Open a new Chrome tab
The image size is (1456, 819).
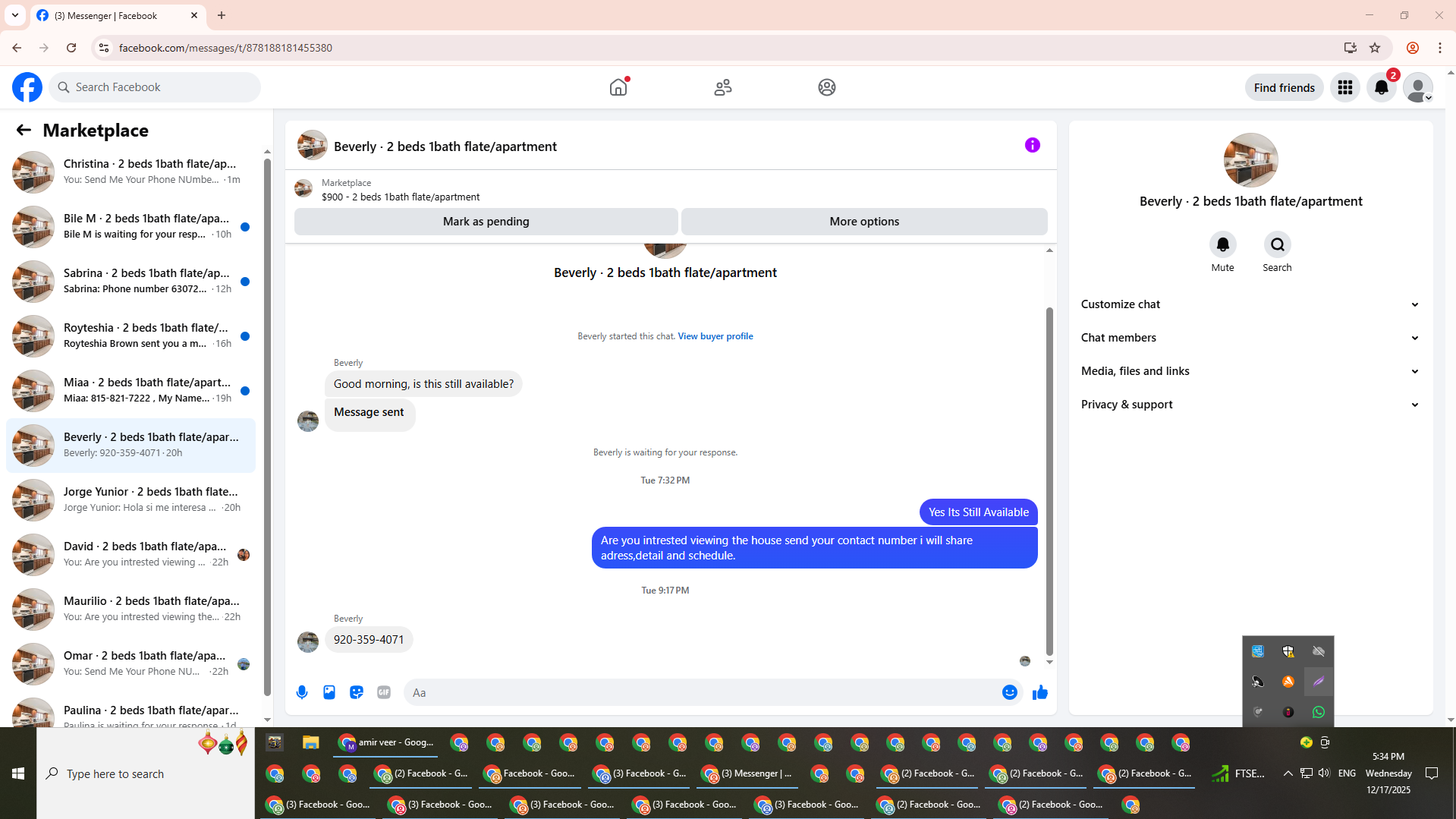[222, 15]
